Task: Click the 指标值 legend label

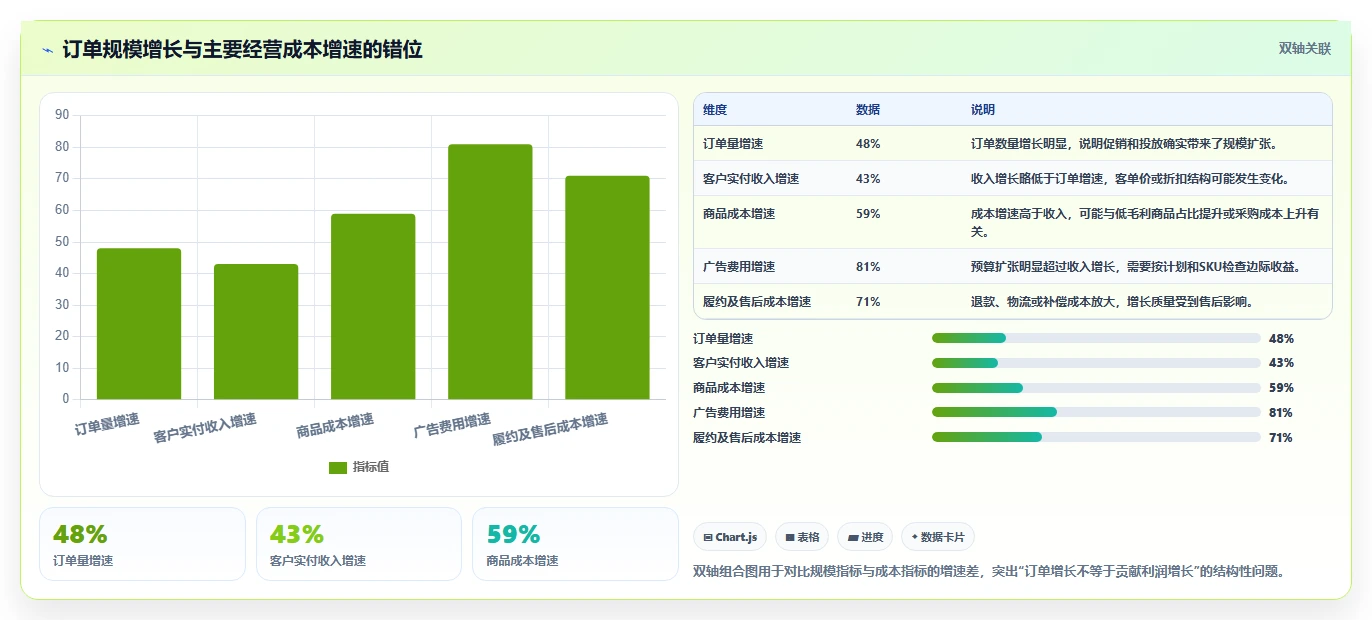Action: (x=371, y=467)
